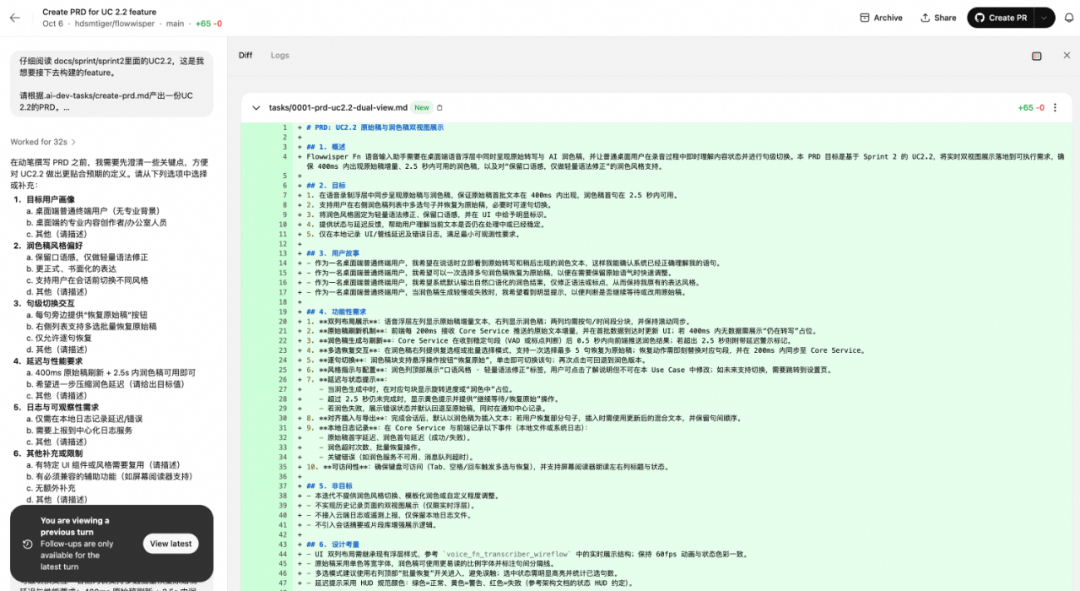Viewport: 1080px width, 591px height.
Task: Click the Archive button
Action: [880, 18]
